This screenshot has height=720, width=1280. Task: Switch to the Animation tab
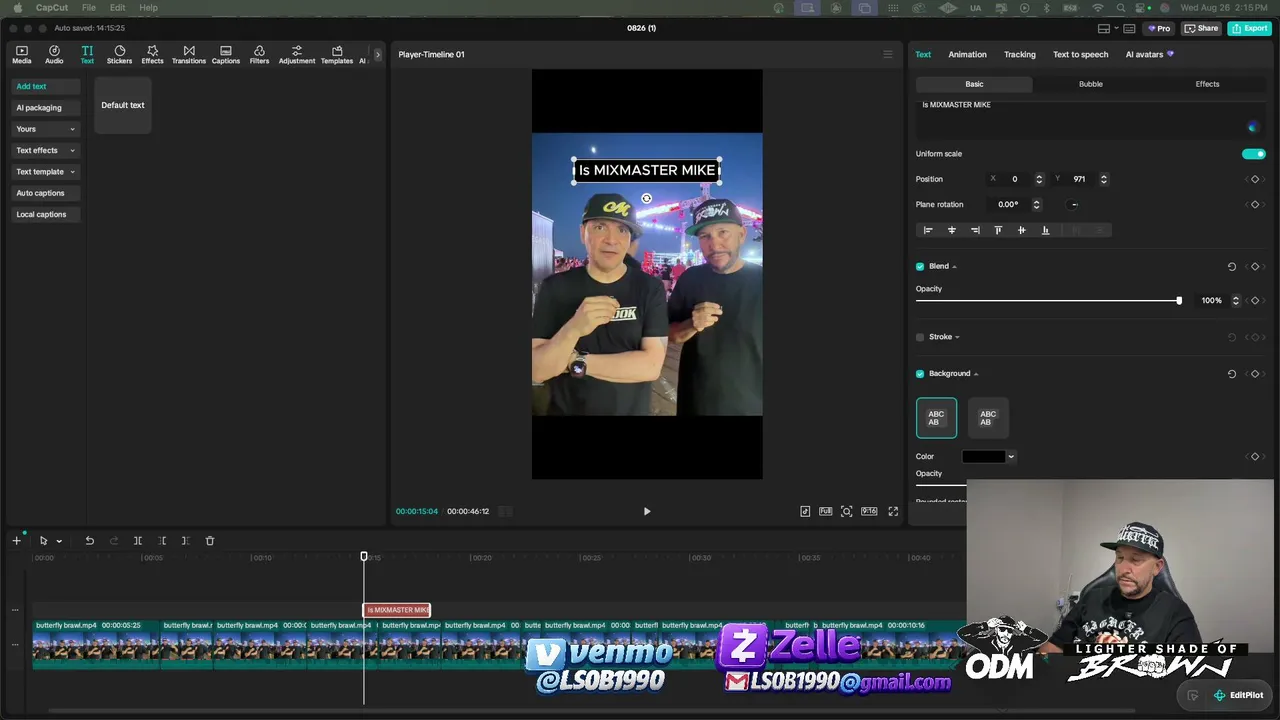(967, 54)
